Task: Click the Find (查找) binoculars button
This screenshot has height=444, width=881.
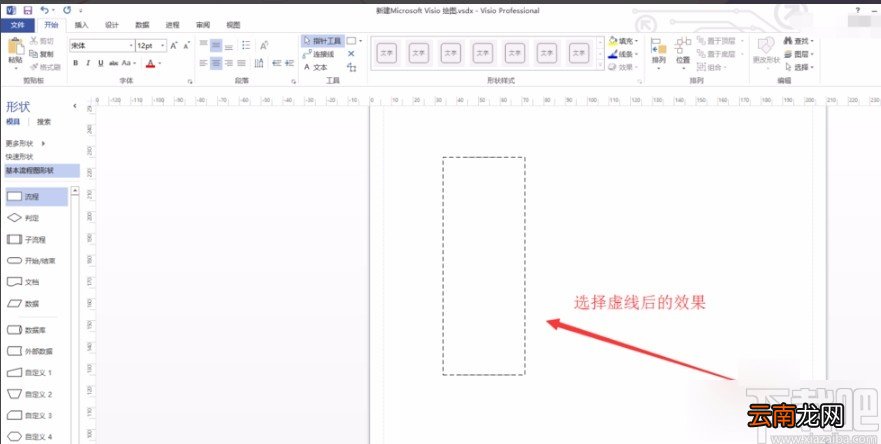Action: tap(798, 41)
